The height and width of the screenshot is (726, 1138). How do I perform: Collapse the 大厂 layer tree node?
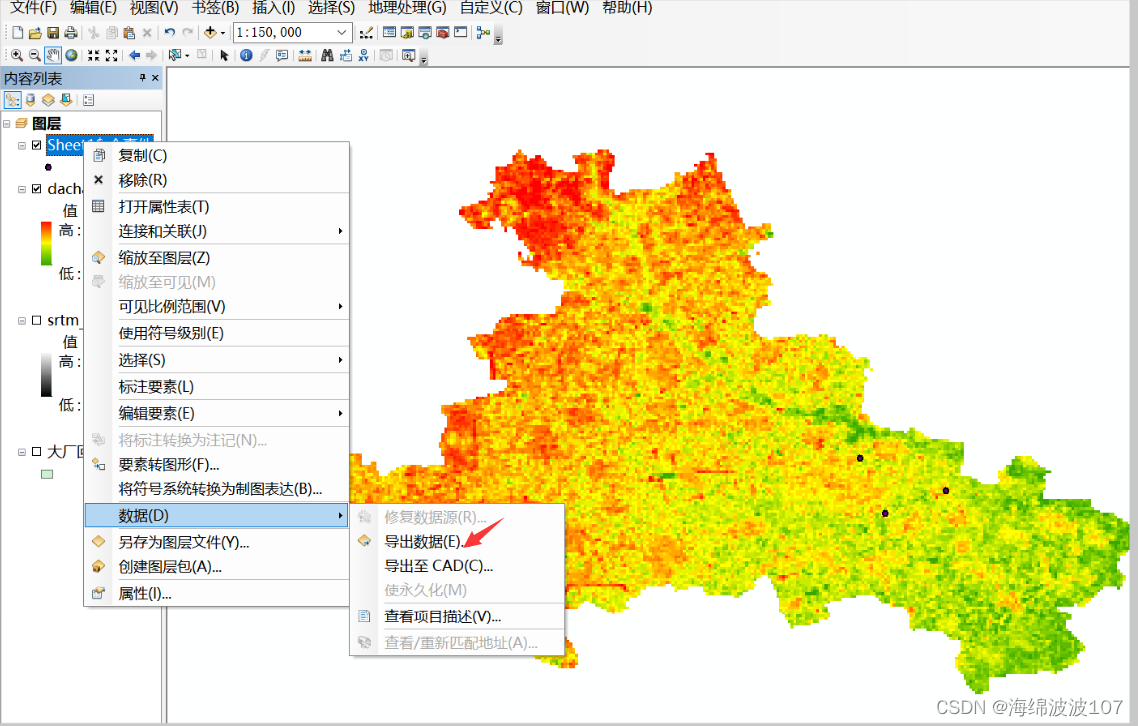point(22,452)
